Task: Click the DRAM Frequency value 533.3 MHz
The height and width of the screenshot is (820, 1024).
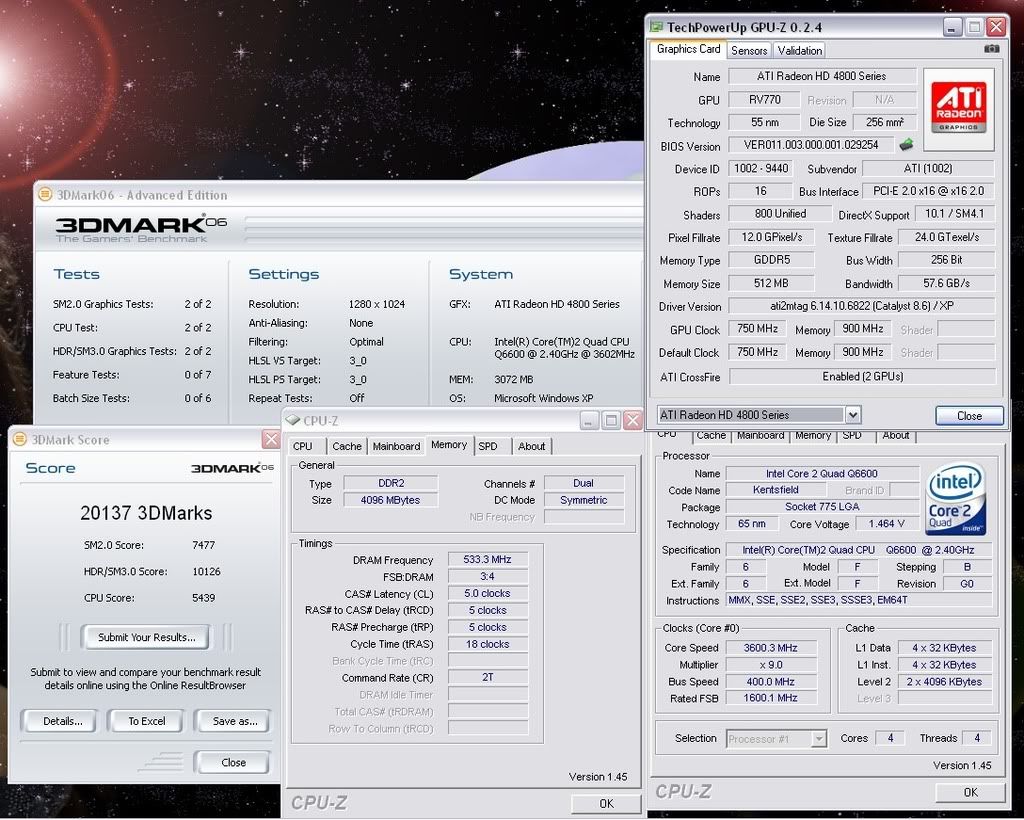Action: coord(487,560)
